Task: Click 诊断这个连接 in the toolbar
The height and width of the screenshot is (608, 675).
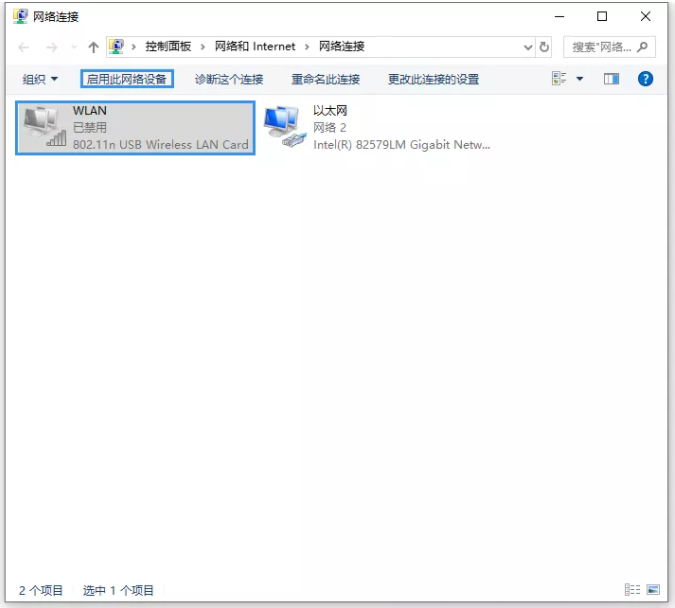Action: 229,79
